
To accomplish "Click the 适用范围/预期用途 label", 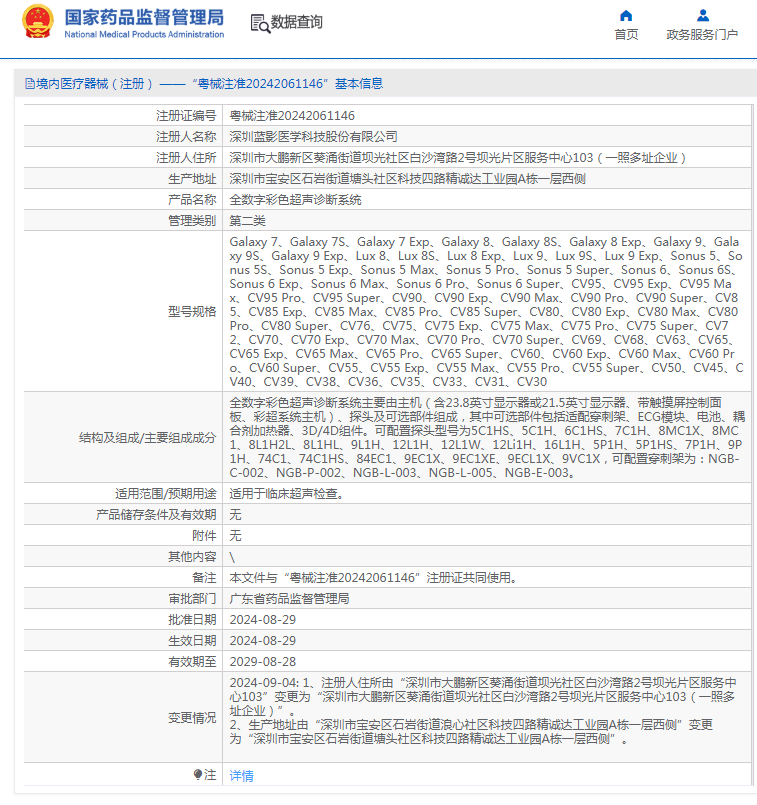I will 165,493.
